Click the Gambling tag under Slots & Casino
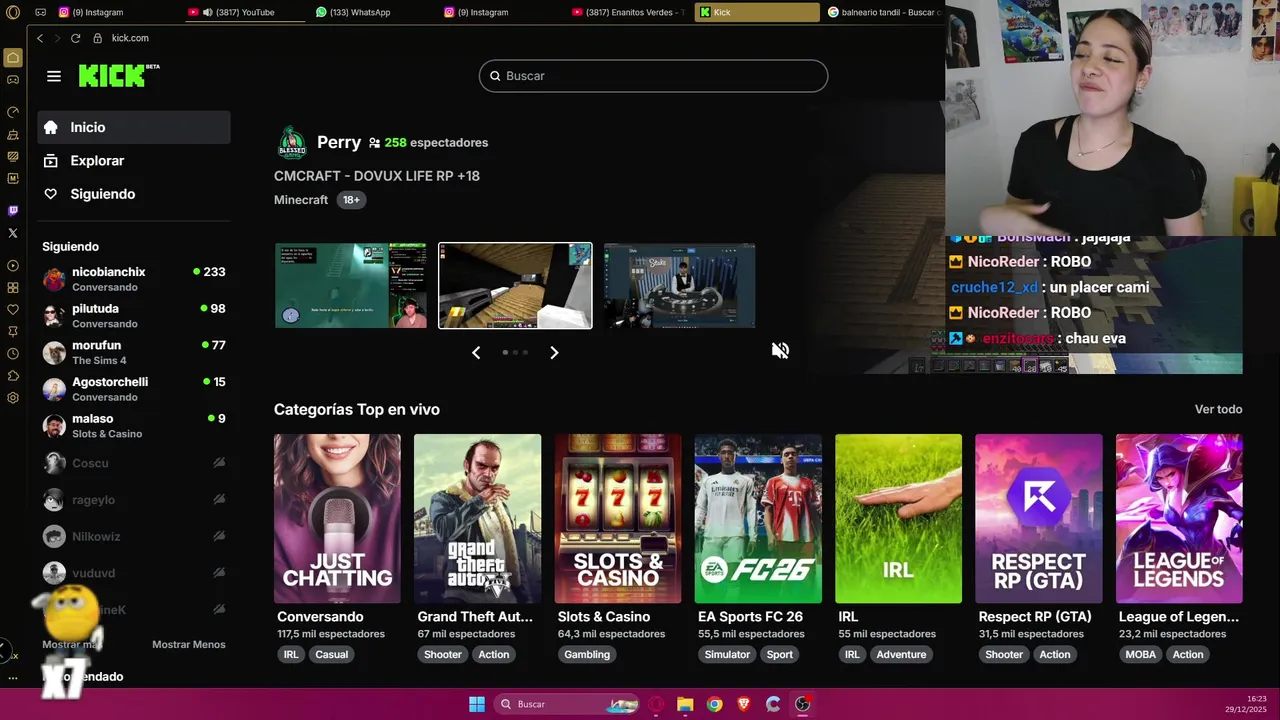The image size is (1280, 720). (x=587, y=655)
